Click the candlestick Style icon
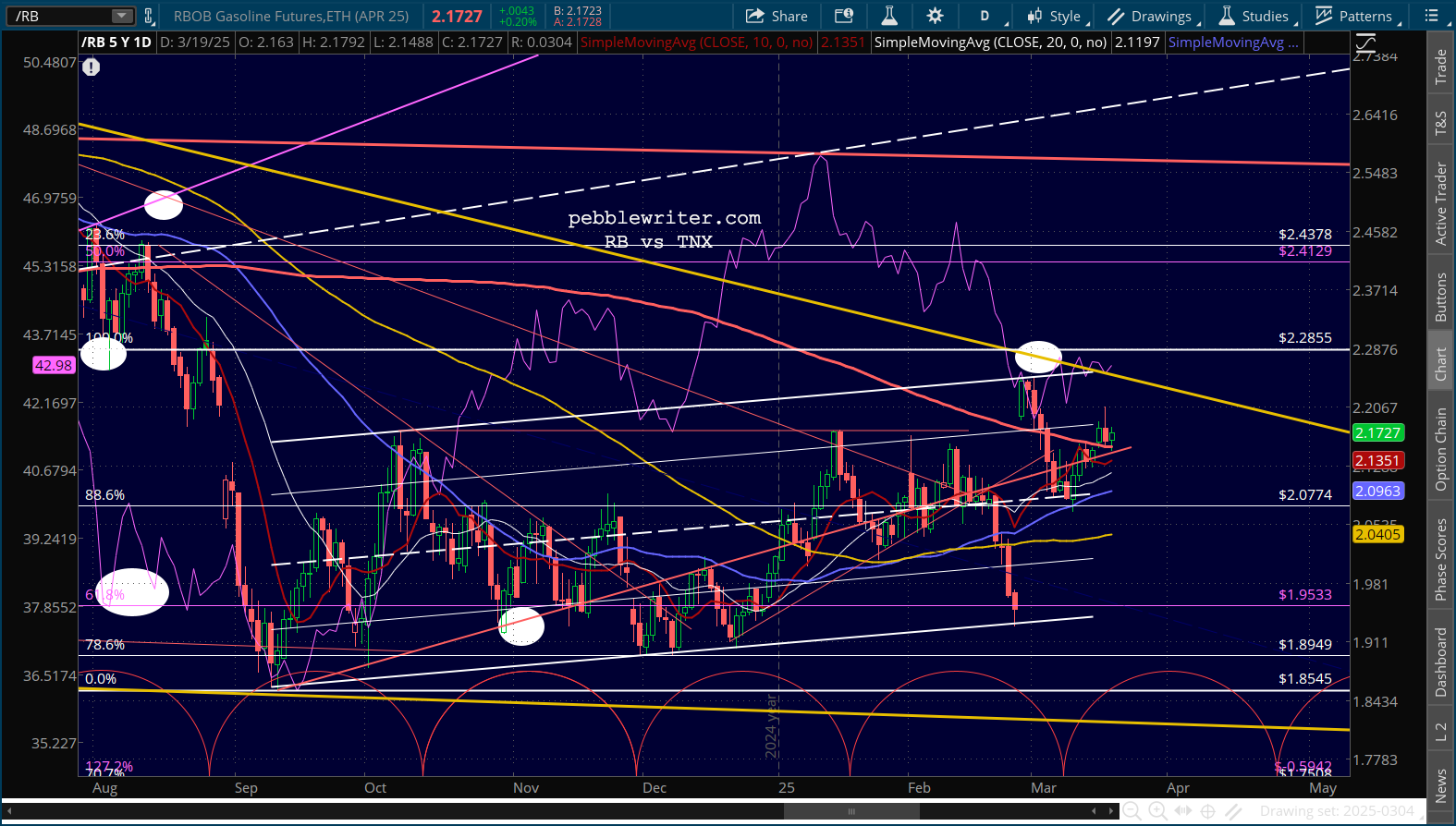 coord(1034,16)
